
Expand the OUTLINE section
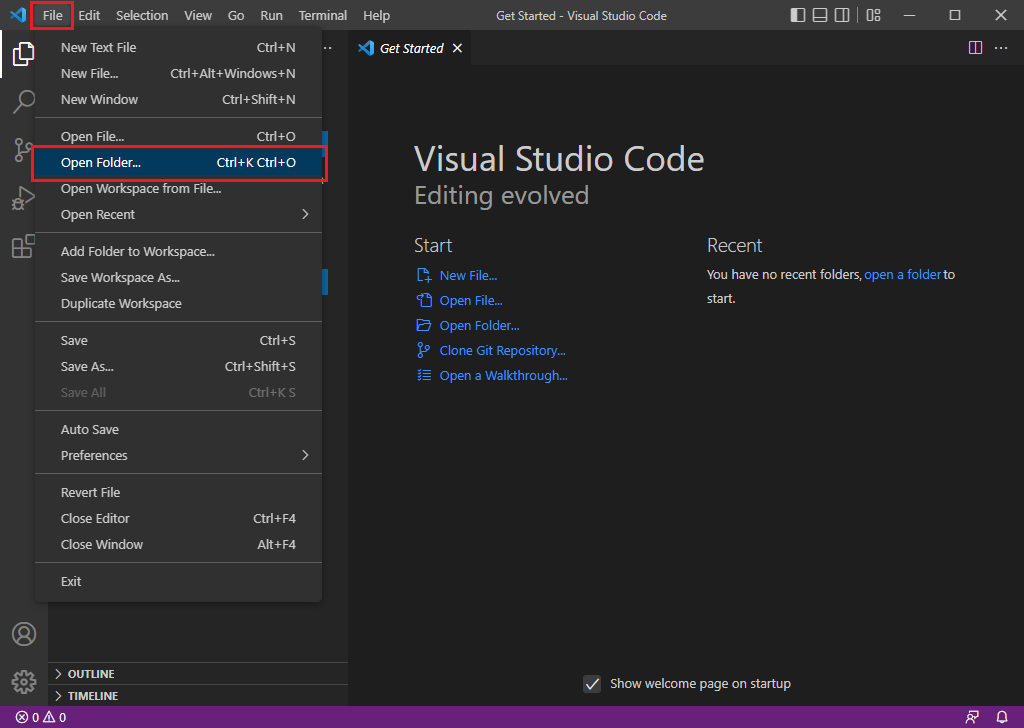coord(198,674)
